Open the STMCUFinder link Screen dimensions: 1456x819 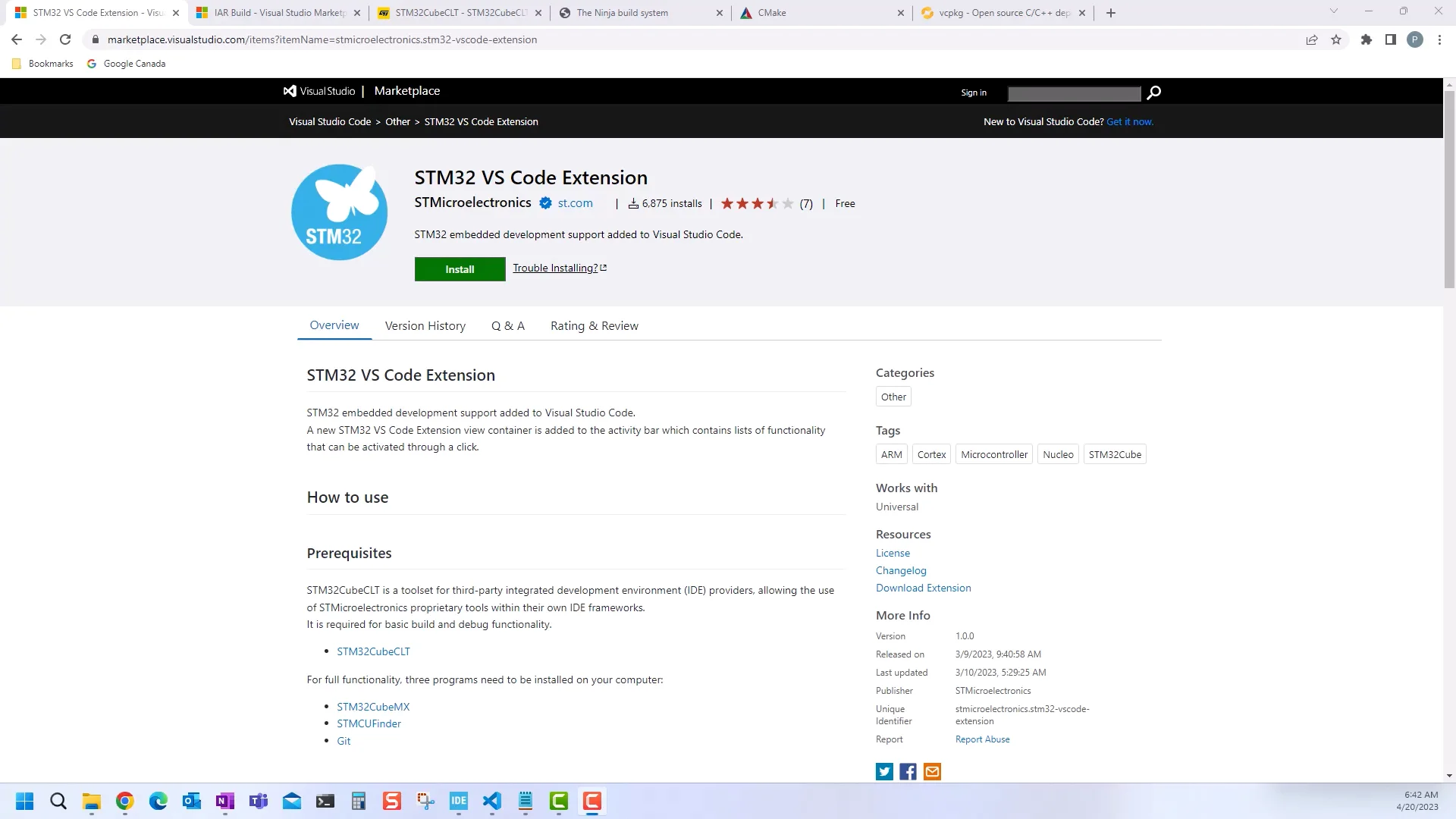coord(369,723)
